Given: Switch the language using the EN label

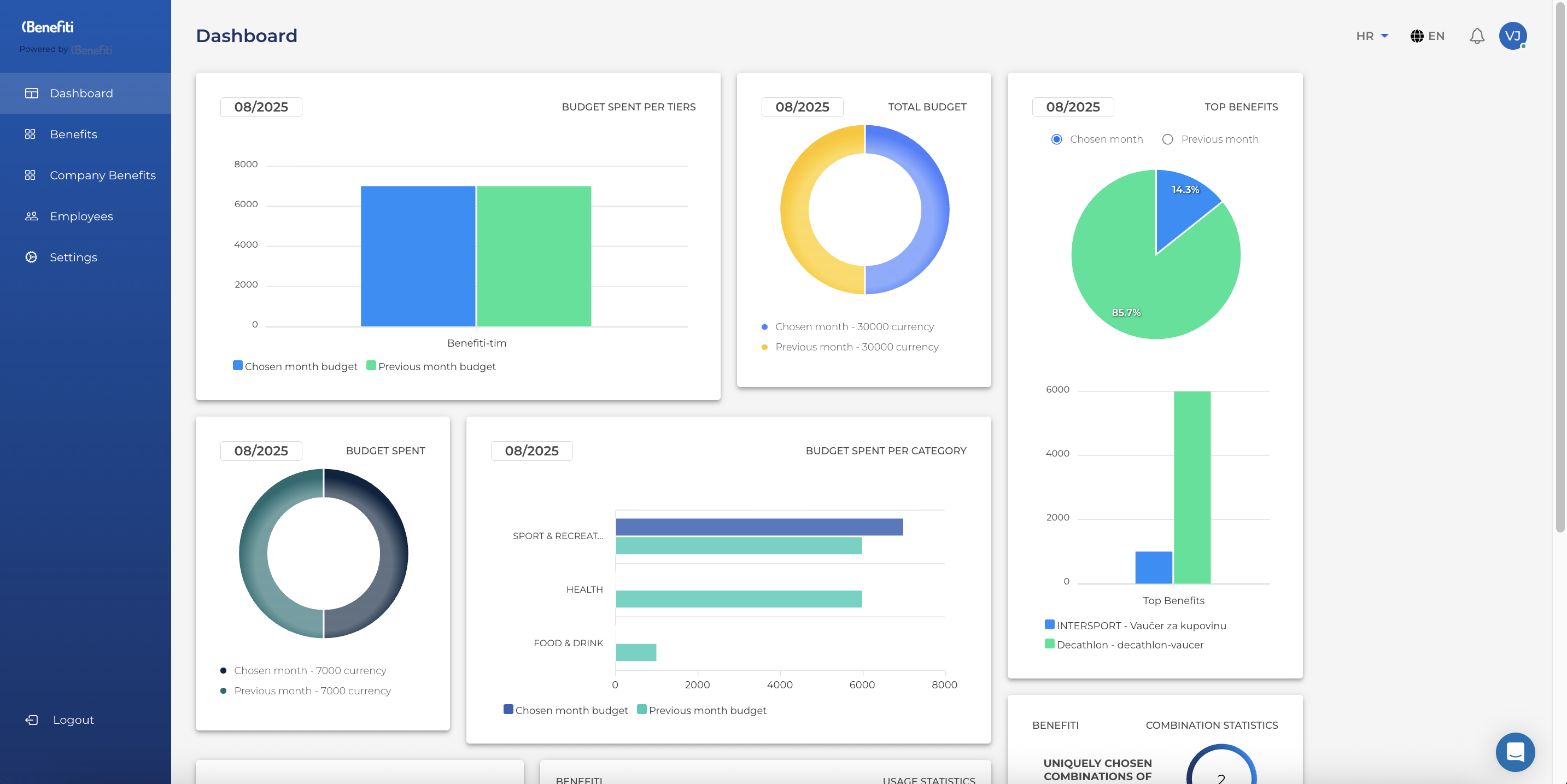Looking at the screenshot, I should 1436,36.
